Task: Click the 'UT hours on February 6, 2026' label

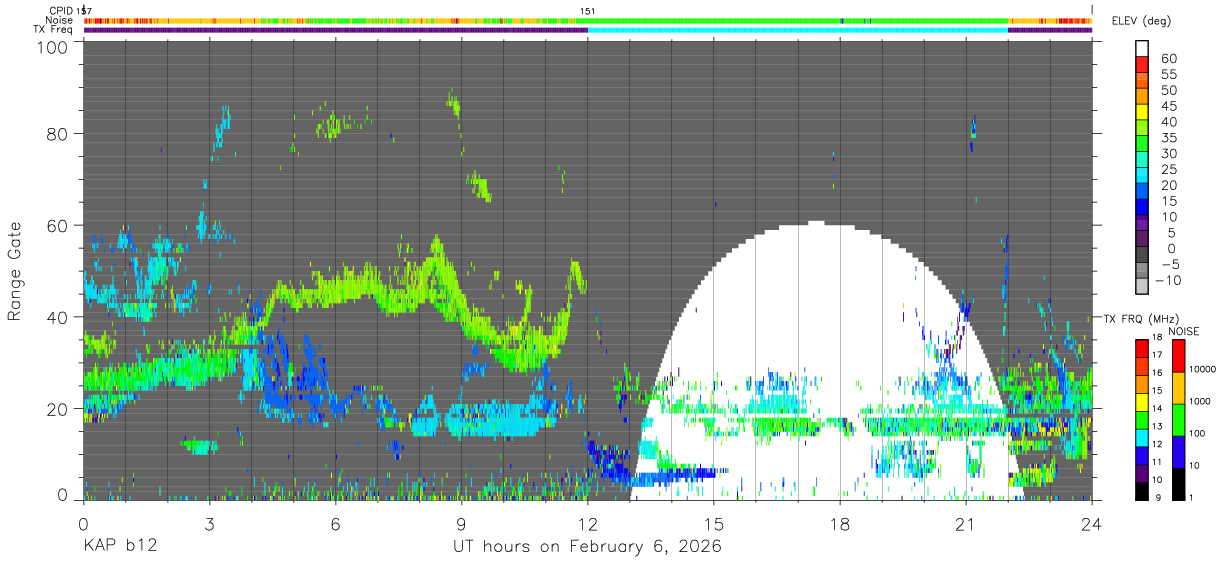Action: pos(588,546)
